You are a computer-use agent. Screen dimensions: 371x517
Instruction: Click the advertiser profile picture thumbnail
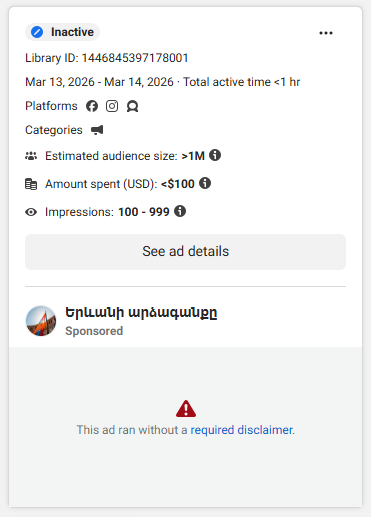[41, 321]
